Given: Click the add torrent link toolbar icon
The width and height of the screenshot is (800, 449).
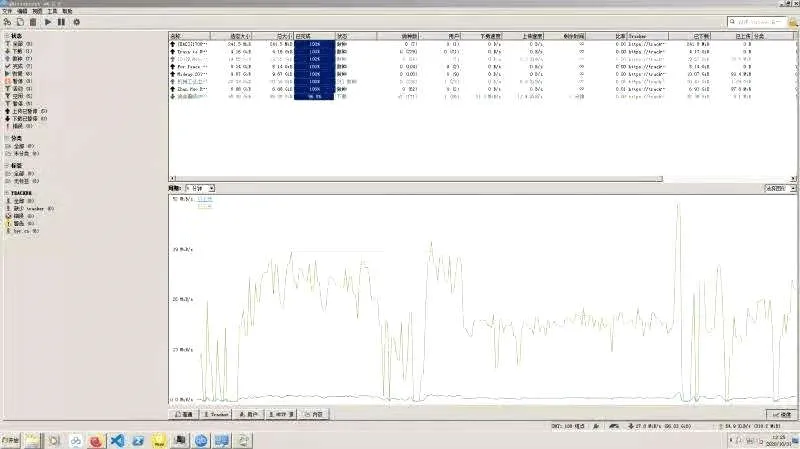Looking at the screenshot, I should pyautogui.click(x=8, y=21).
